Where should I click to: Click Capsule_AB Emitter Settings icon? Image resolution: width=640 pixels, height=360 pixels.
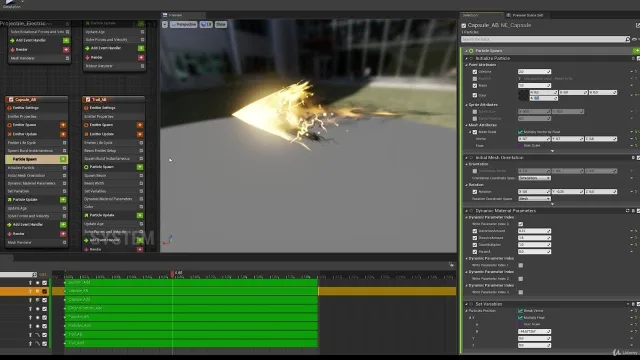coord(9,108)
